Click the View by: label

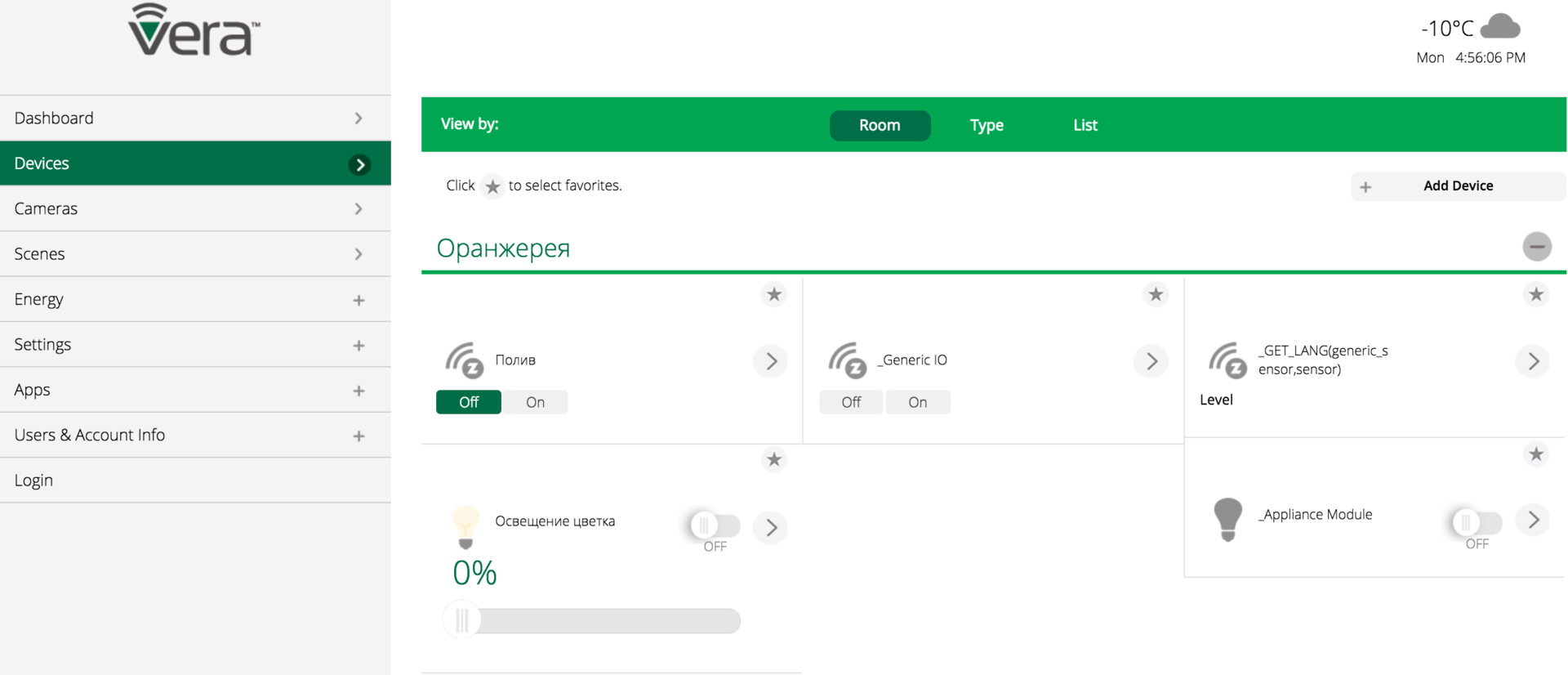tap(470, 124)
